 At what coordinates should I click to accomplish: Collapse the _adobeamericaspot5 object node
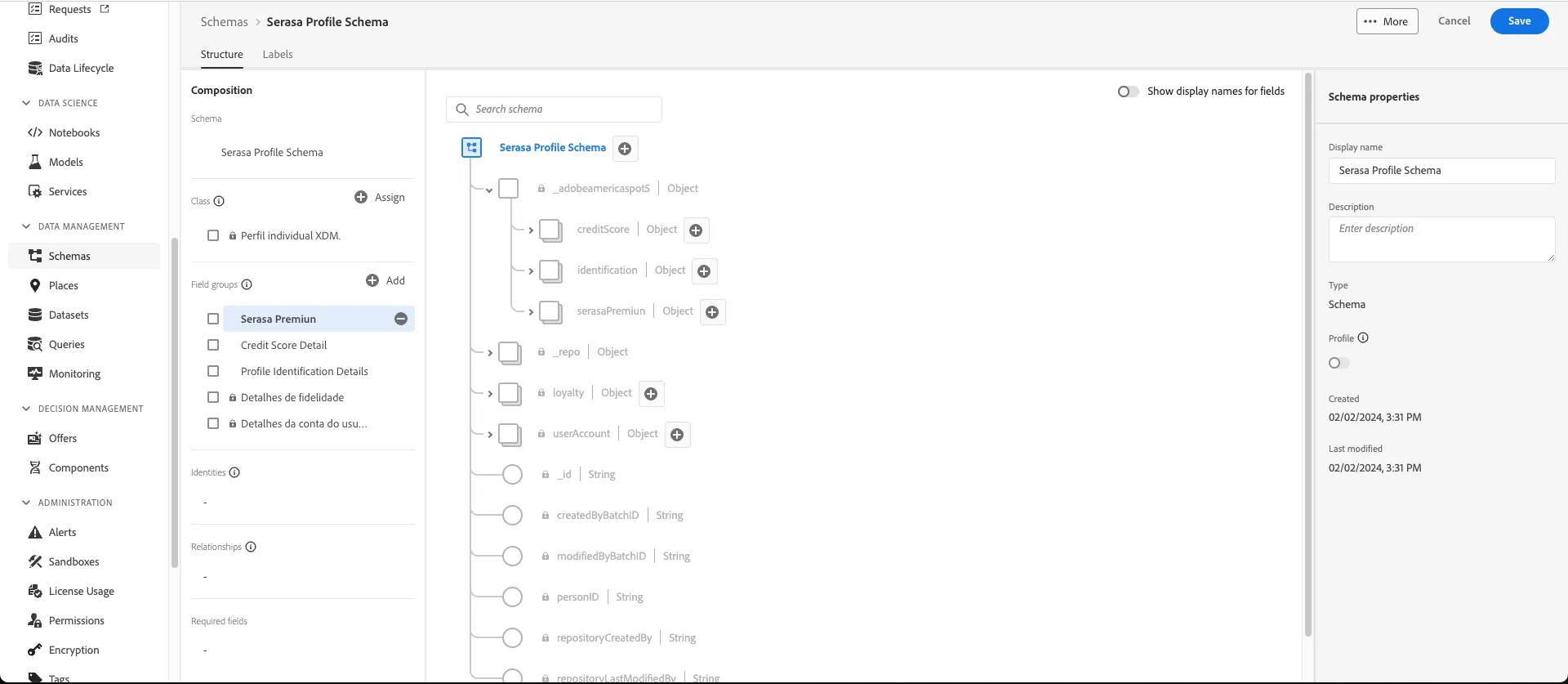coord(489,190)
